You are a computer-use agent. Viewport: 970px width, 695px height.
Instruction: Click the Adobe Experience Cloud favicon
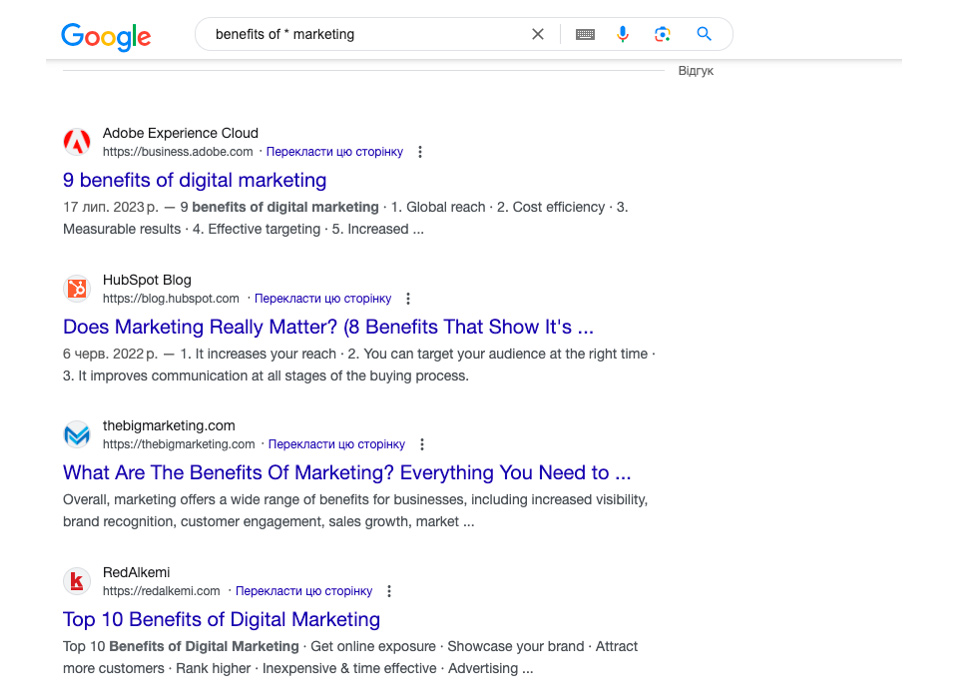(77, 142)
